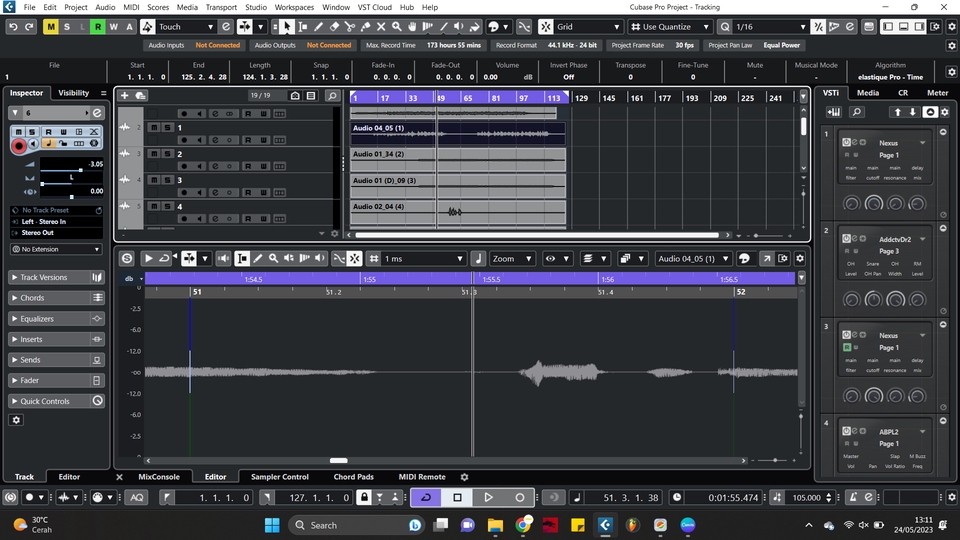Click Audition Loop in sample editor toolbar
This screenshot has width=960, height=540.
164,258
